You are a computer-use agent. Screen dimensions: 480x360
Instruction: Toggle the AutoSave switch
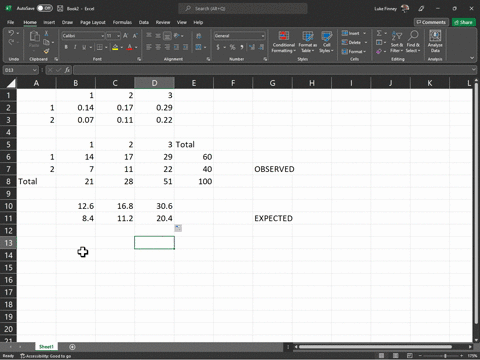pyautogui.click(x=44, y=8)
